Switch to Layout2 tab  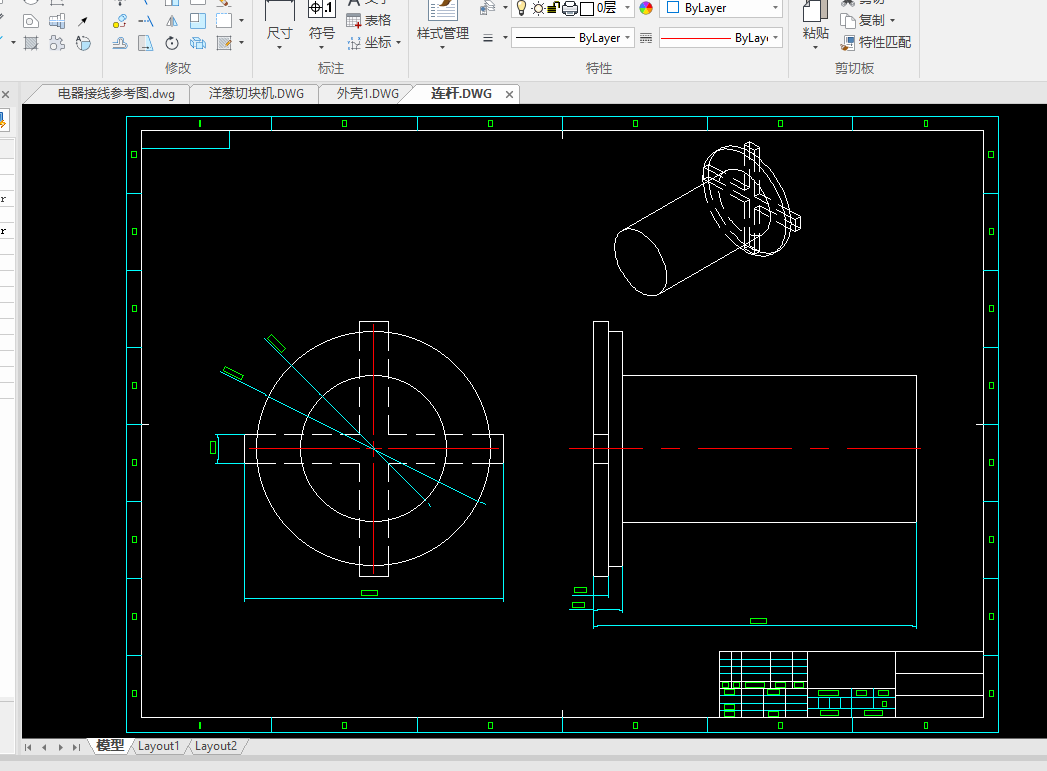(216, 746)
